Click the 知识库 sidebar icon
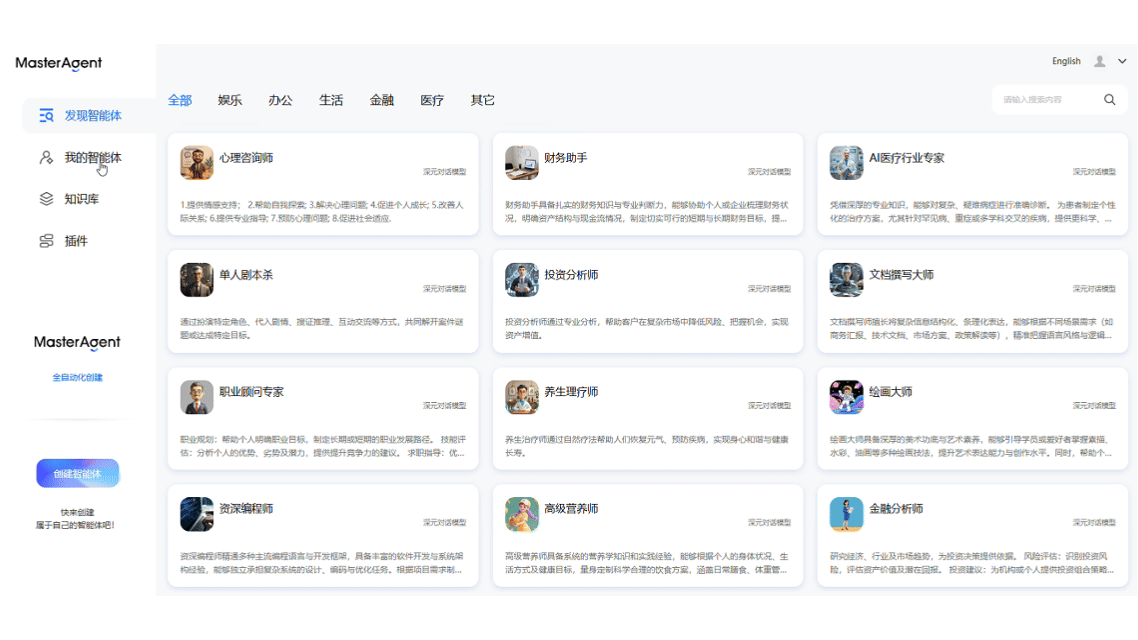The width and height of the screenshot is (1138, 640). coord(45,197)
